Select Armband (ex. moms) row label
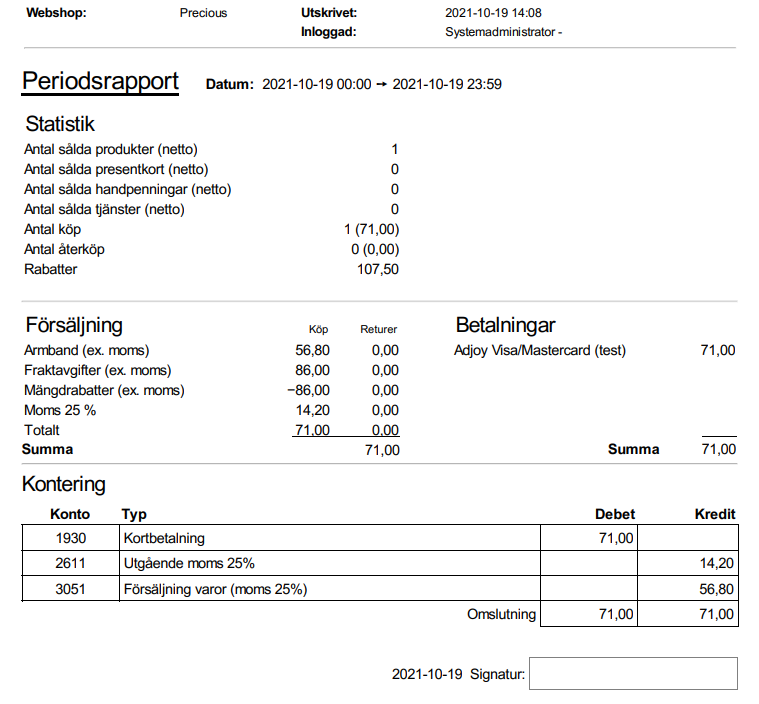This screenshot has height=704, width=759. click(87, 351)
